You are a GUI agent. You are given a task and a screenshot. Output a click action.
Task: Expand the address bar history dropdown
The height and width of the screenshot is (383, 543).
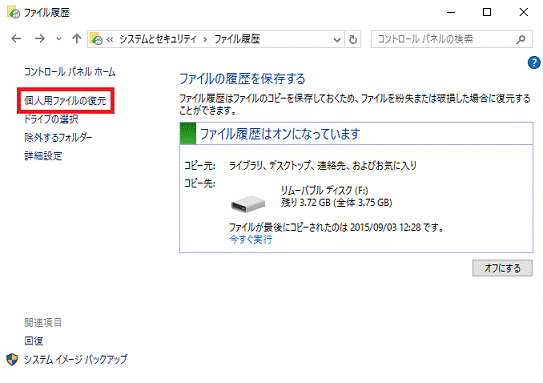point(337,40)
